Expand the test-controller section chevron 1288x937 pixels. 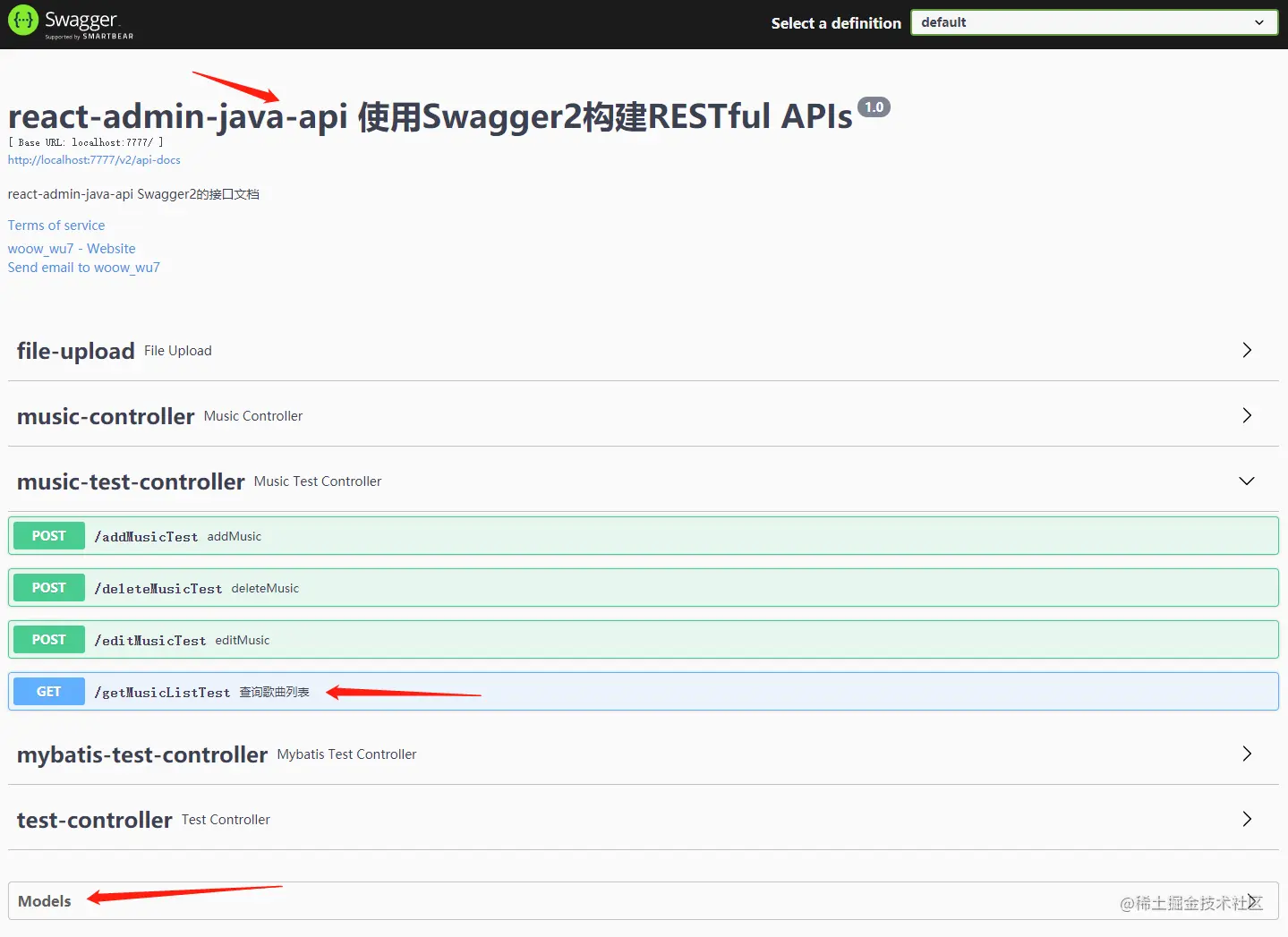(x=1247, y=819)
